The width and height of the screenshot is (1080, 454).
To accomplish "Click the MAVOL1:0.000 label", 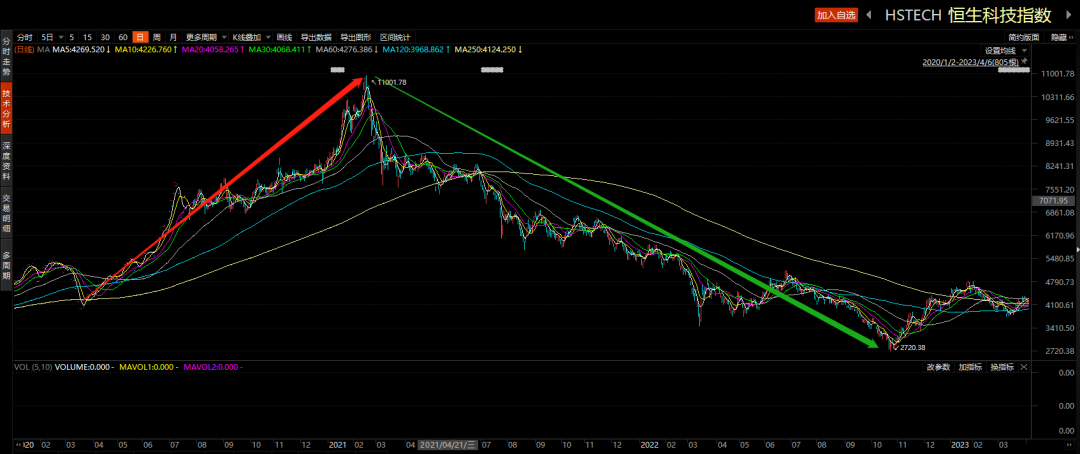I will [149, 367].
